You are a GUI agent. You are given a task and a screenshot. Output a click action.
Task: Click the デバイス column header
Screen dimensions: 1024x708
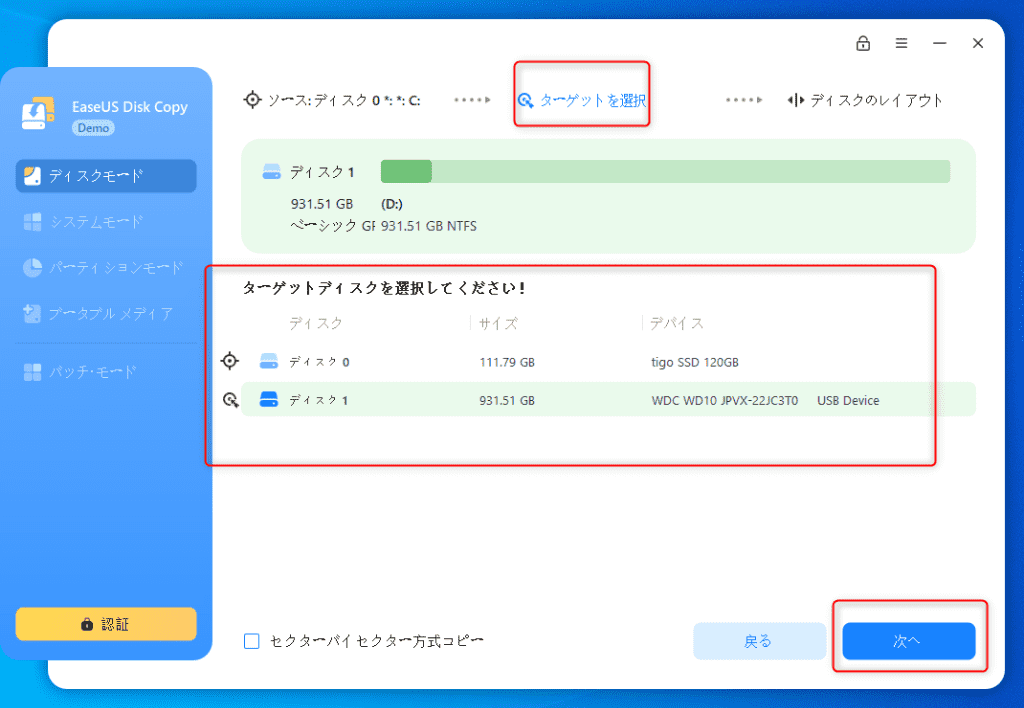[677, 323]
